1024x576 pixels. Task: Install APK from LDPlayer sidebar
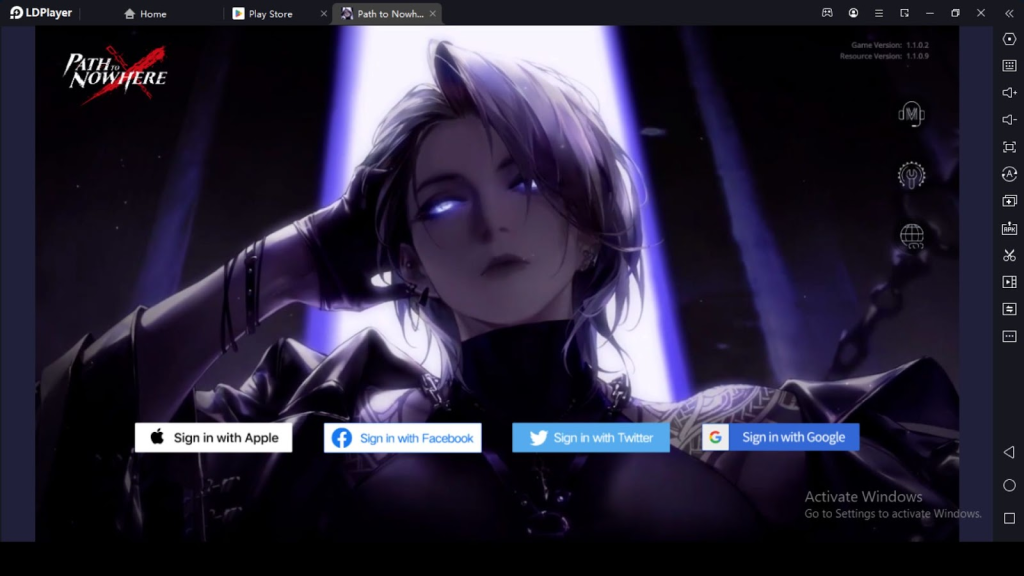coord(1009,228)
